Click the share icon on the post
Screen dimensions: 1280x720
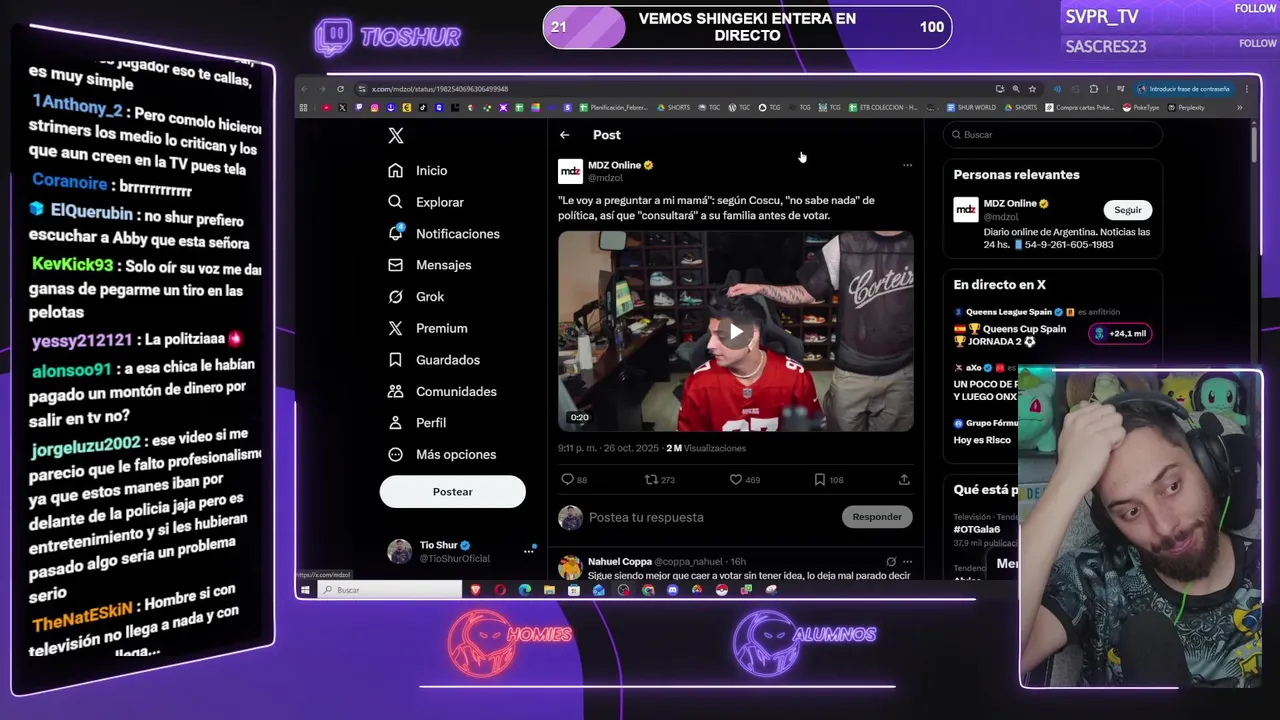[x=904, y=480]
